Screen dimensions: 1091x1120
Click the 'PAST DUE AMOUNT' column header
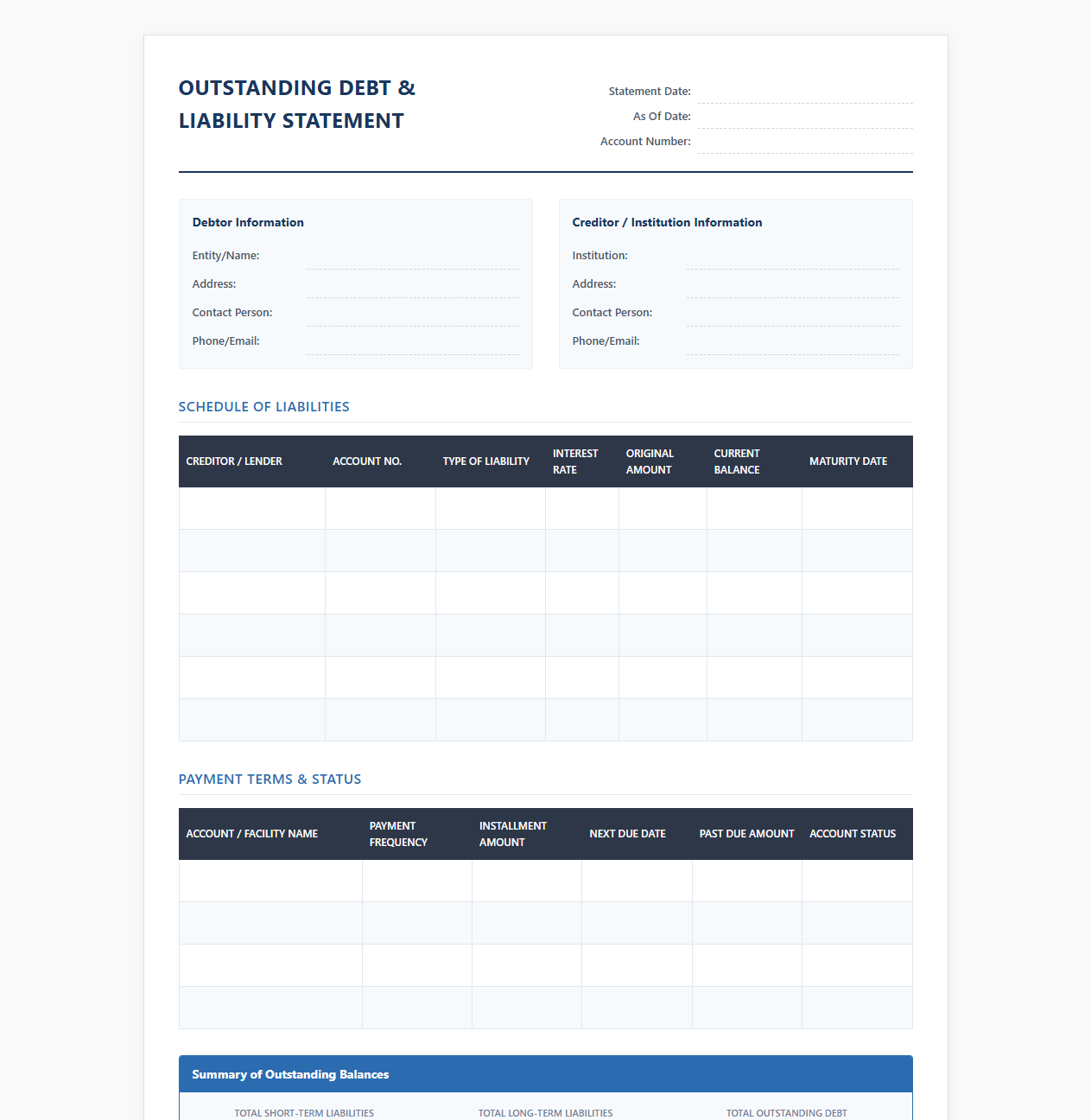[746, 834]
